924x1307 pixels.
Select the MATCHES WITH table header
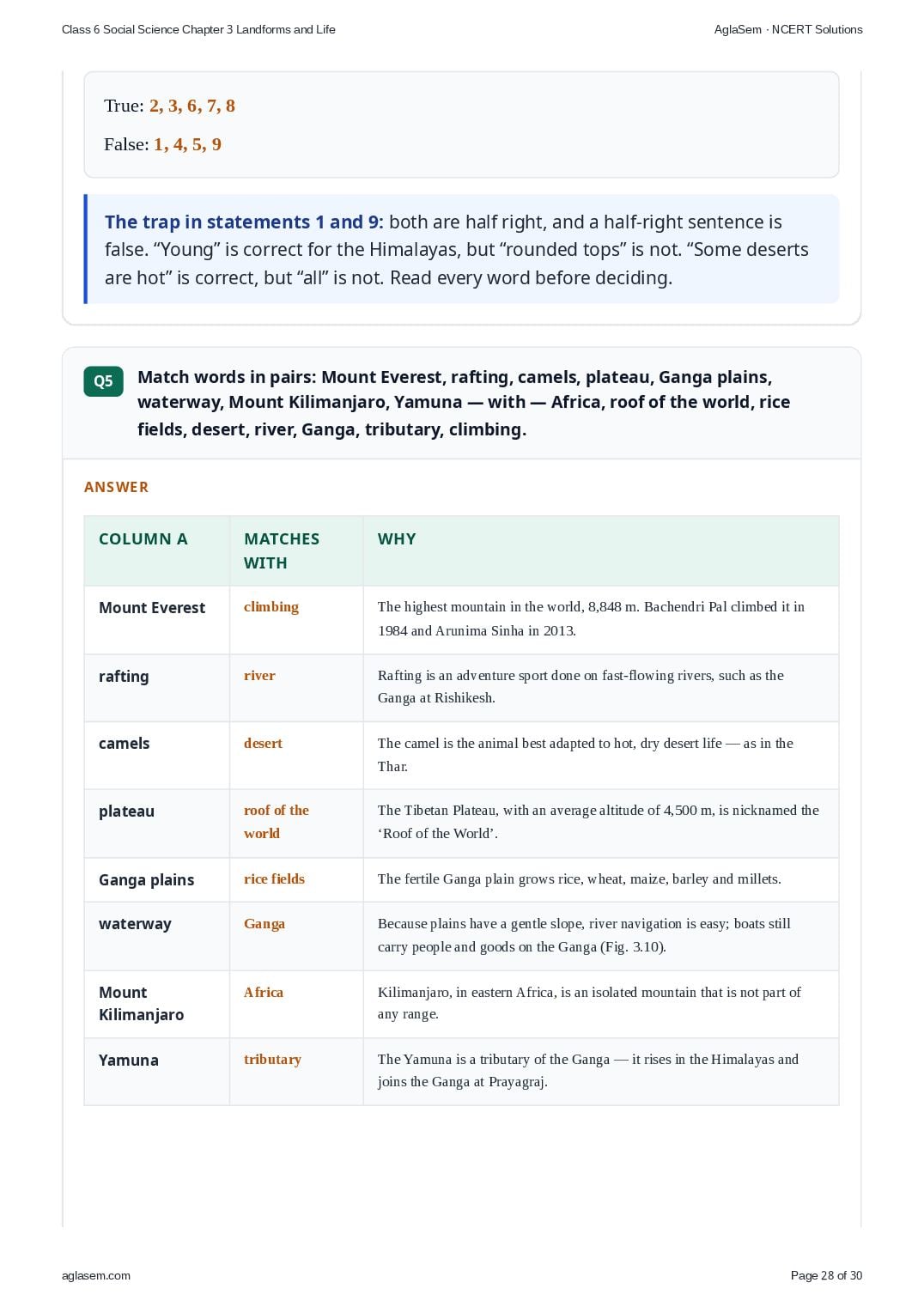coord(282,550)
